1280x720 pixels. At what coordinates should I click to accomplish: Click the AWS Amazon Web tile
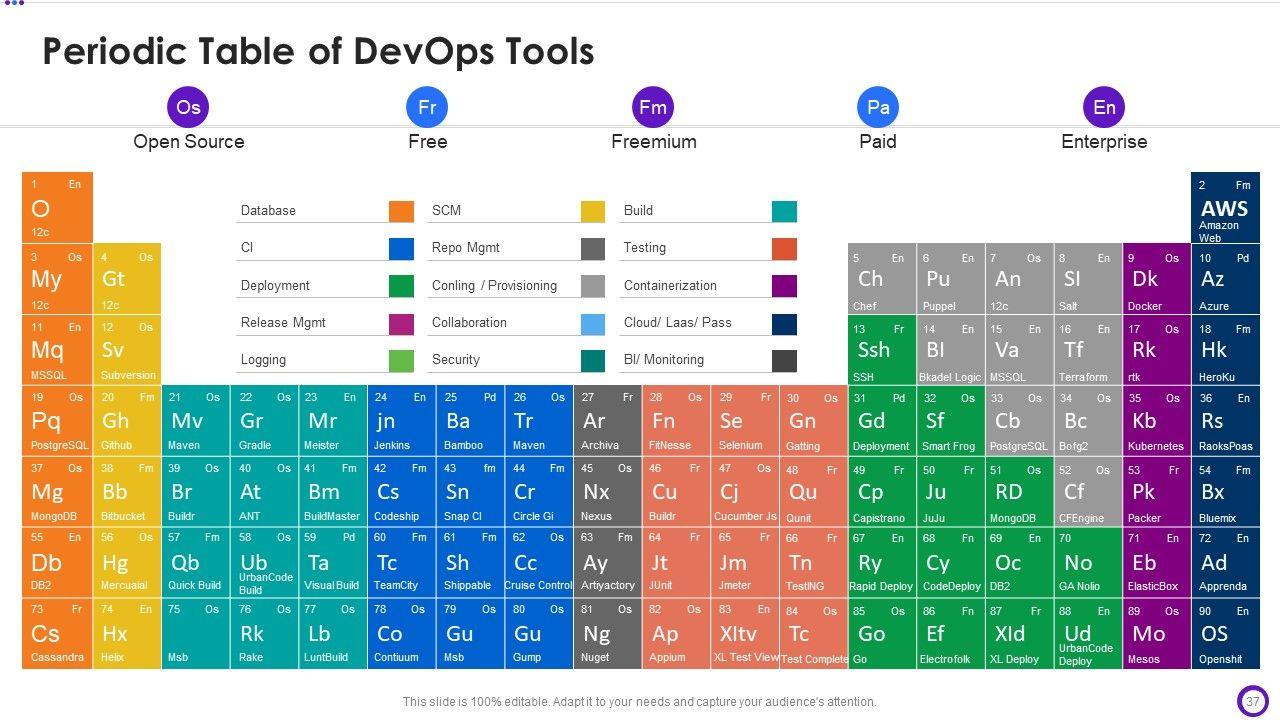(1225, 208)
